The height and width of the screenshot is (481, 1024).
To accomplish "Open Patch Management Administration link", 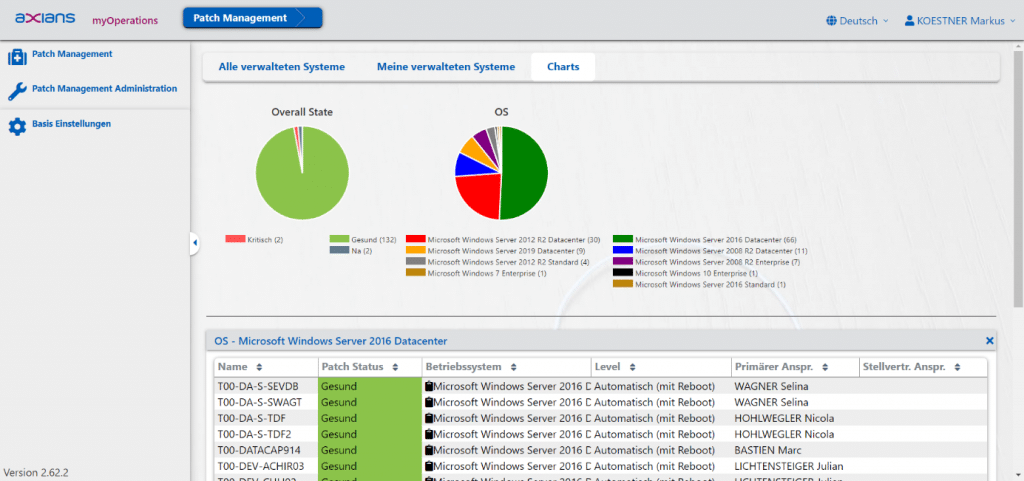I will coord(104,89).
